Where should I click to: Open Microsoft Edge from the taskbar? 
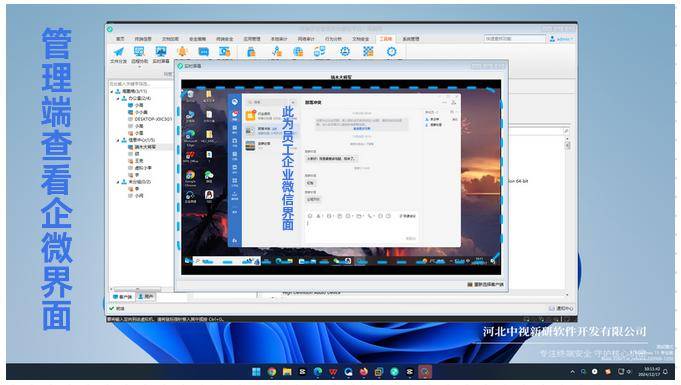[x=318, y=372]
